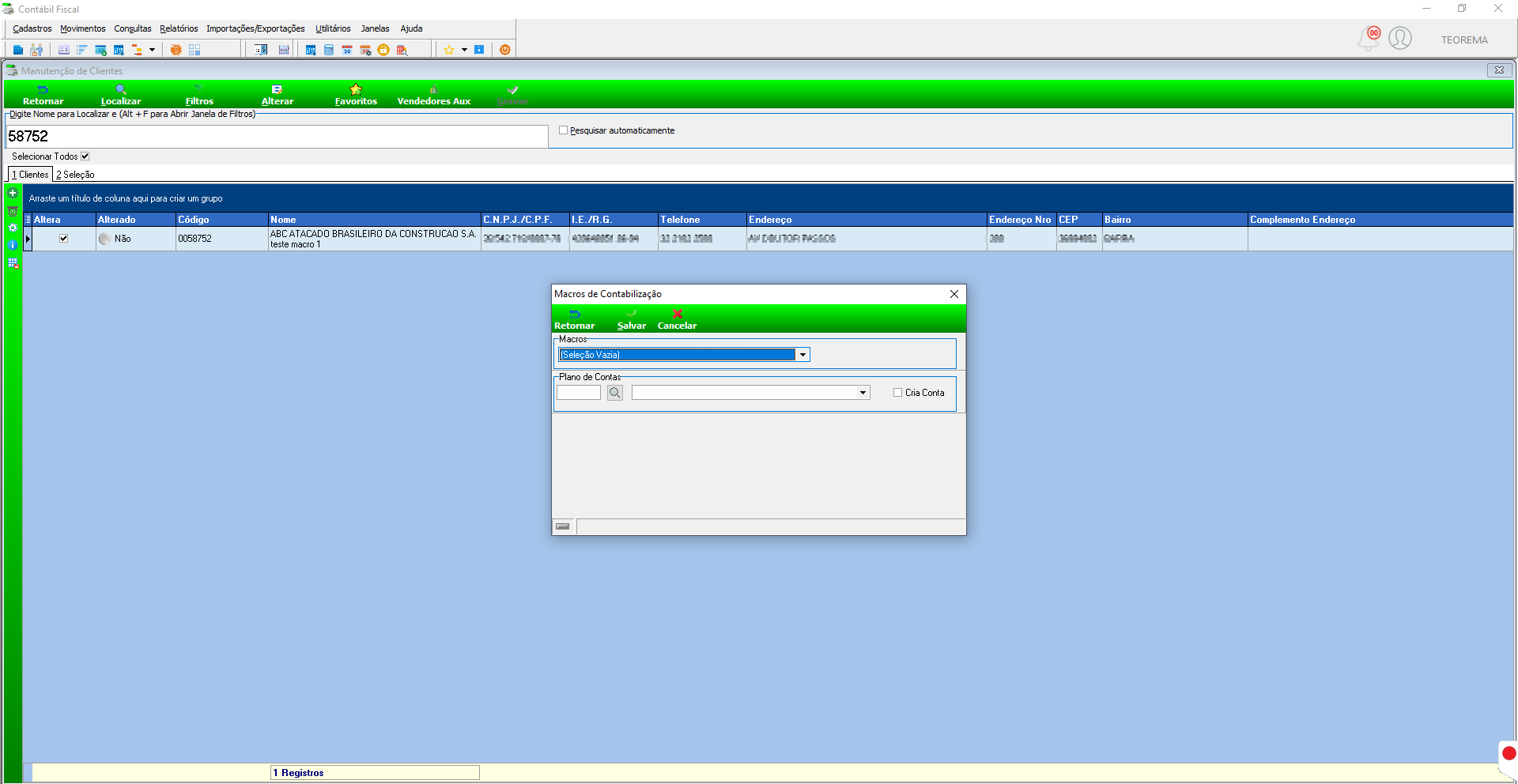This screenshot has width=1518, height=784.
Task: Click Localizar in Manutenção de Clientes toolbar
Action: tap(121, 95)
